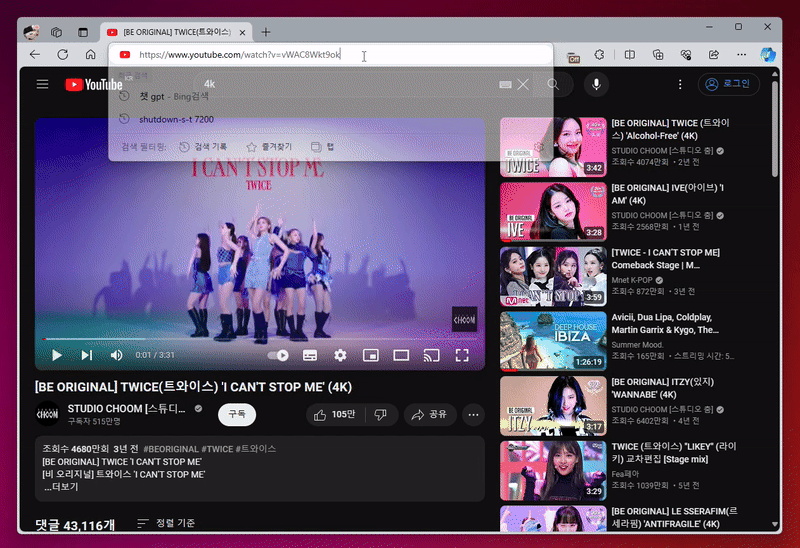This screenshot has height=548, width=800.
Task: Open the extensions puzzle icon
Action: point(599,55)
